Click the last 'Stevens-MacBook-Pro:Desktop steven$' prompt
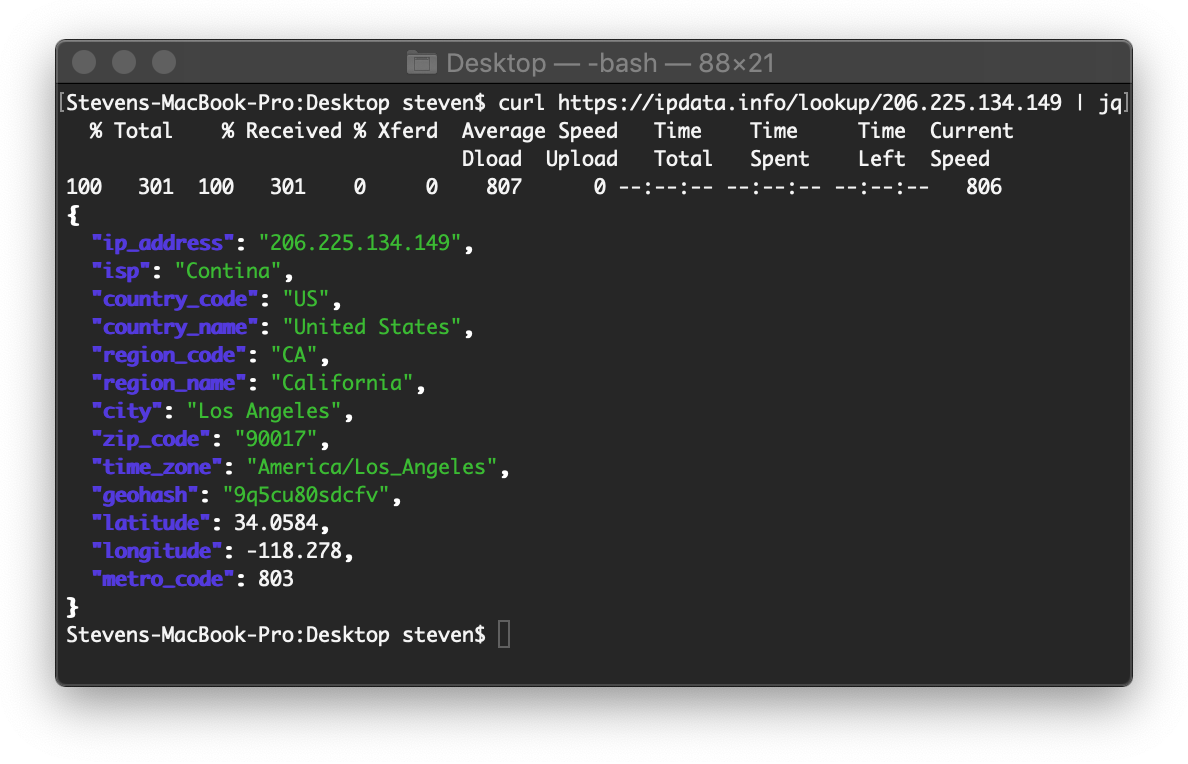1188x764 pixels. 276,635
